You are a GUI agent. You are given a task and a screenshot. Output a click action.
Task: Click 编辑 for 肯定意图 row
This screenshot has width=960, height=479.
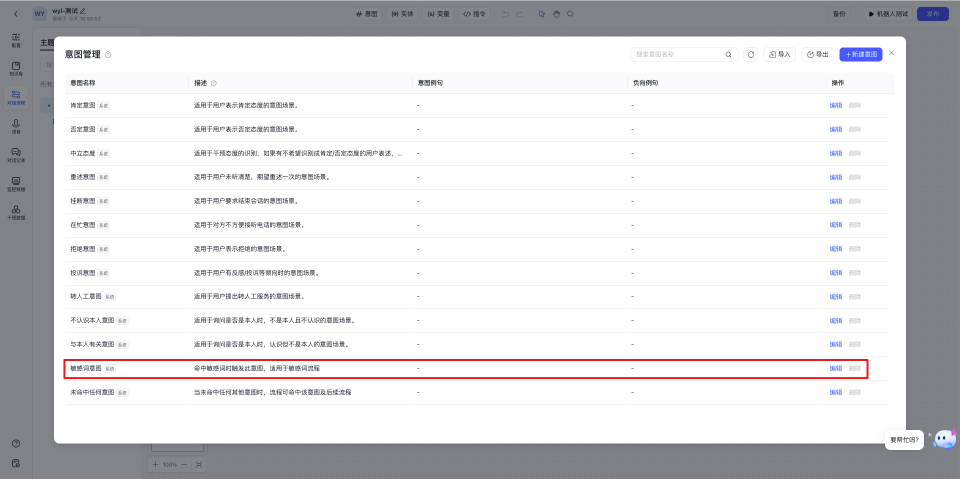click(835, 105)
